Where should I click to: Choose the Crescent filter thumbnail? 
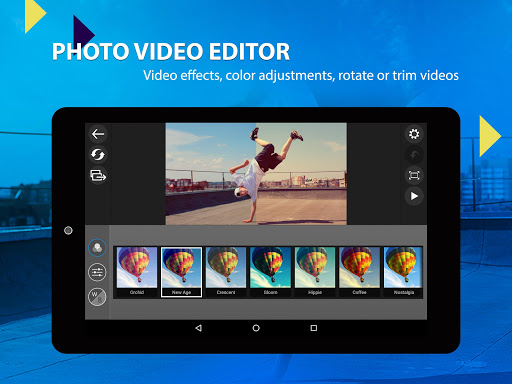pyautogui.click(x=226, y=271)
